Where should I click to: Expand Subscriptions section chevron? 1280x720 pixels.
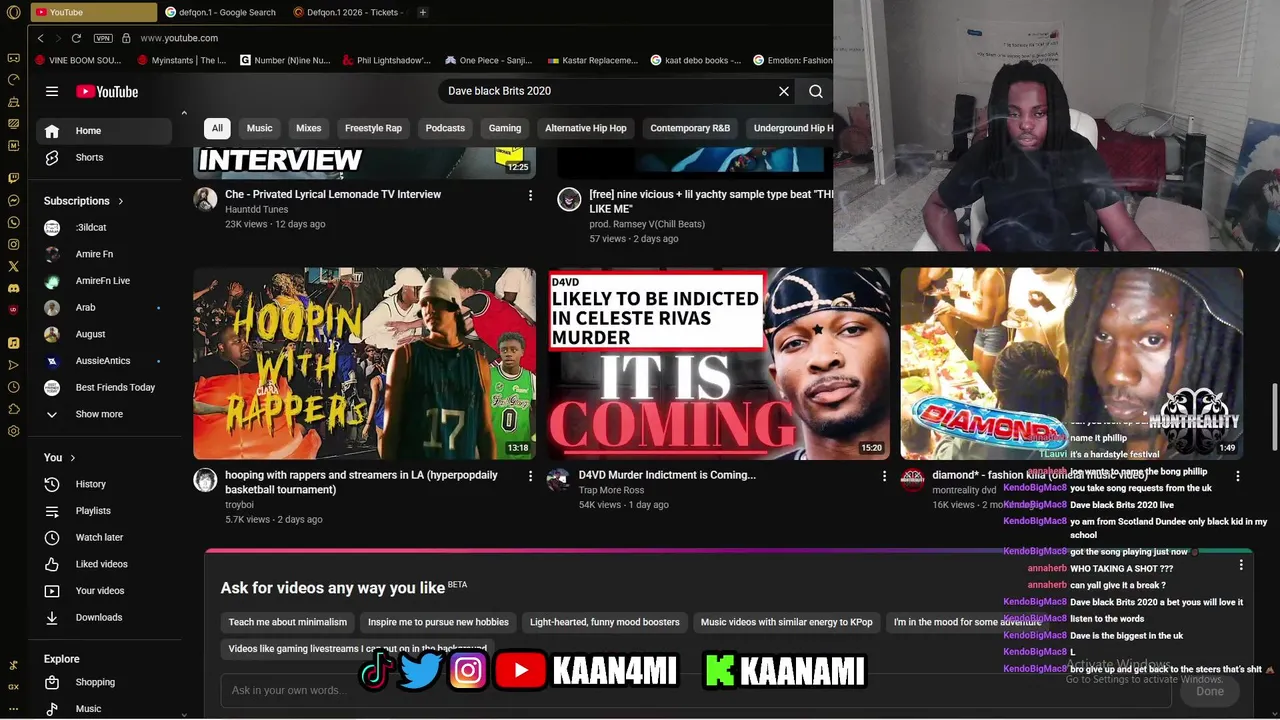(x=121, y=201)
